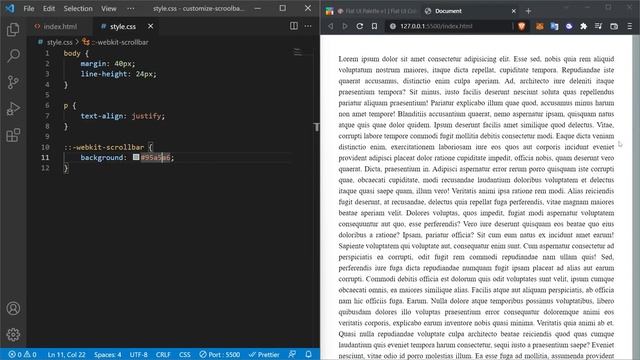Close the Document browser tab
The height and width of the screenshot is (360, 640).
click(x=514, y=11)
